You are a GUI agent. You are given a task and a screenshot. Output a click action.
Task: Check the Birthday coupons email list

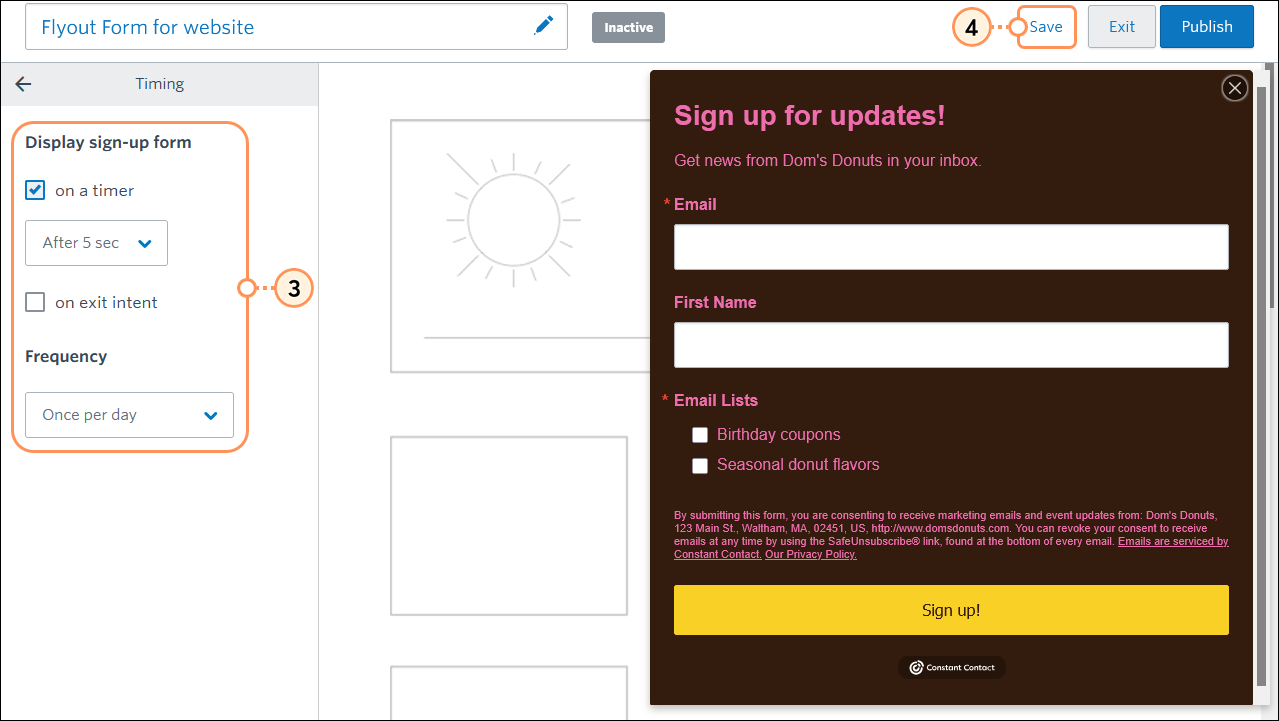pyautogui.click(x=700, y=435)
